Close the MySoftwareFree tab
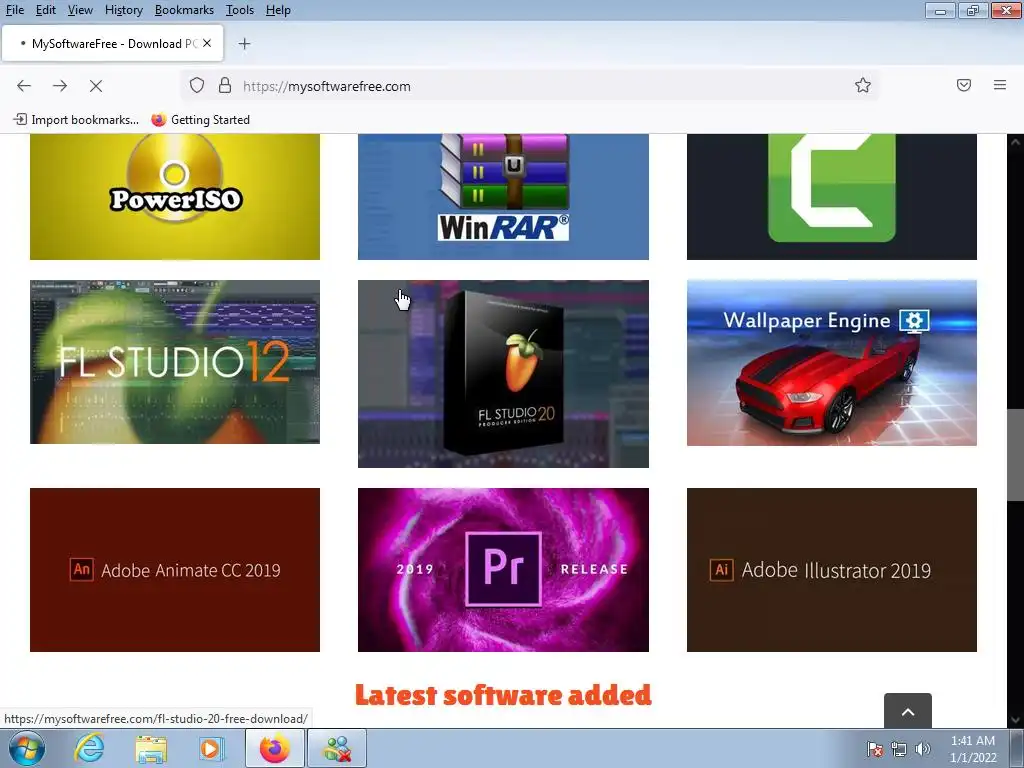Viewport: 1024px width, 768px height. (x=207, y=43)
